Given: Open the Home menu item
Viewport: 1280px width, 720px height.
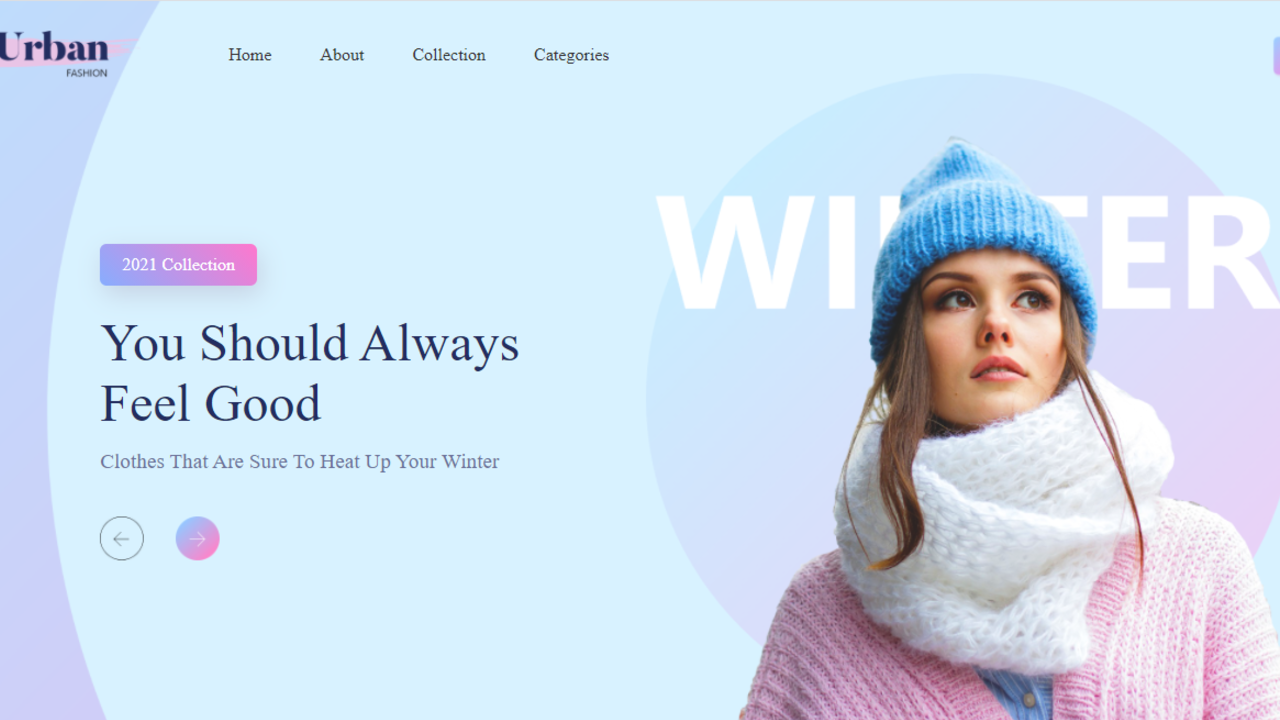Looking at the screenshot, I should (250, 55).
